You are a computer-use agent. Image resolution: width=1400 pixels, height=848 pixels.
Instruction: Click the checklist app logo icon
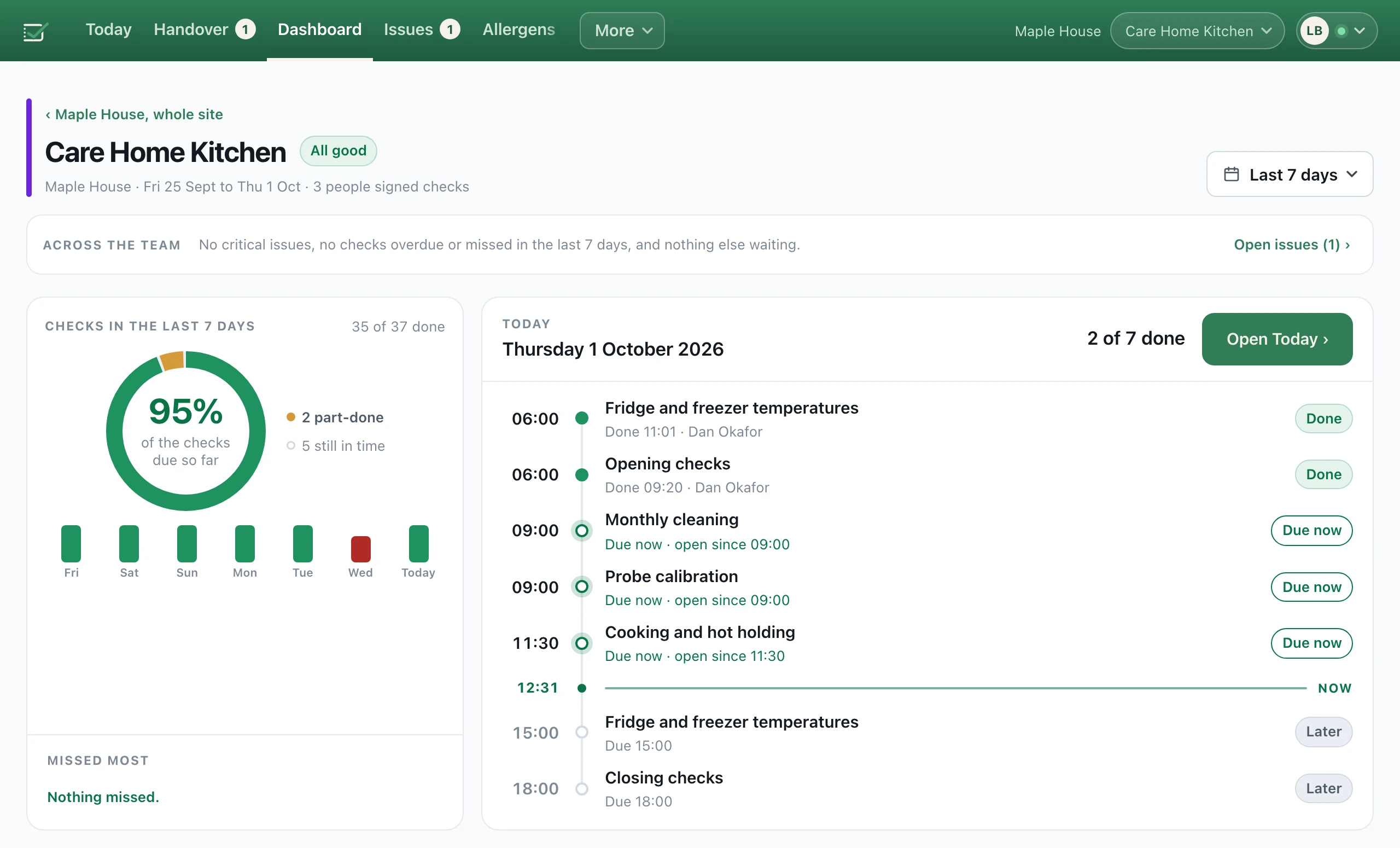click(x=35, y=31)
